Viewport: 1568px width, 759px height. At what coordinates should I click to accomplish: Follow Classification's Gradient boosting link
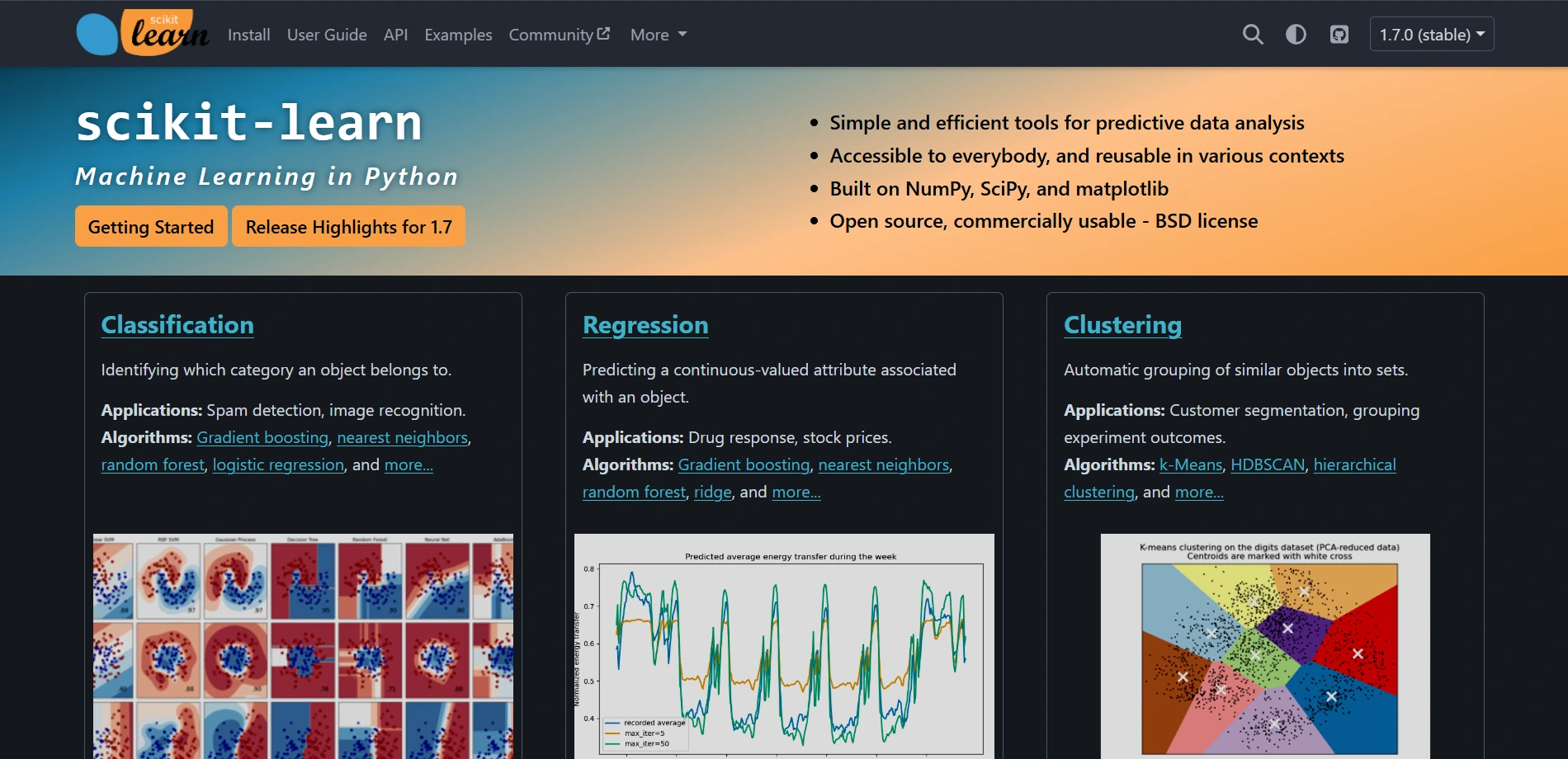262,438
